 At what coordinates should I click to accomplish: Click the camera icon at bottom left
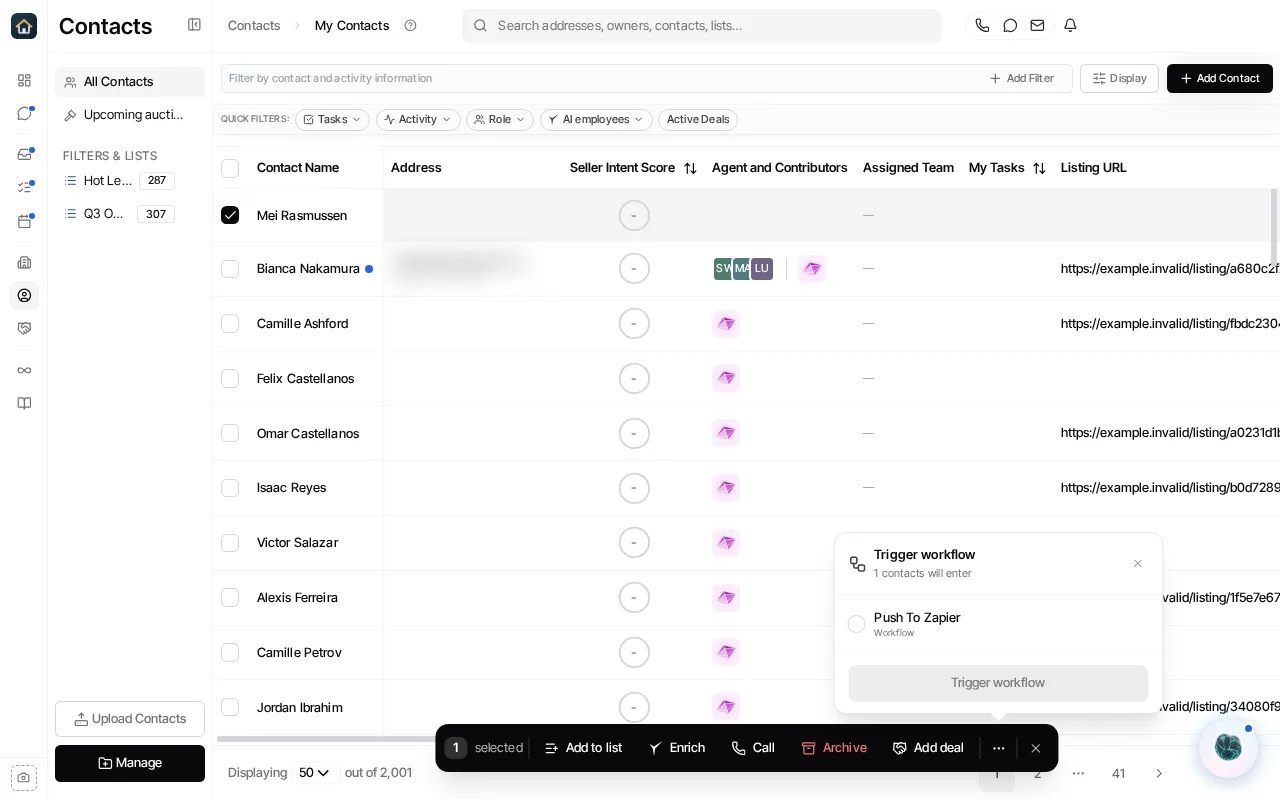(x=24, y=777)
